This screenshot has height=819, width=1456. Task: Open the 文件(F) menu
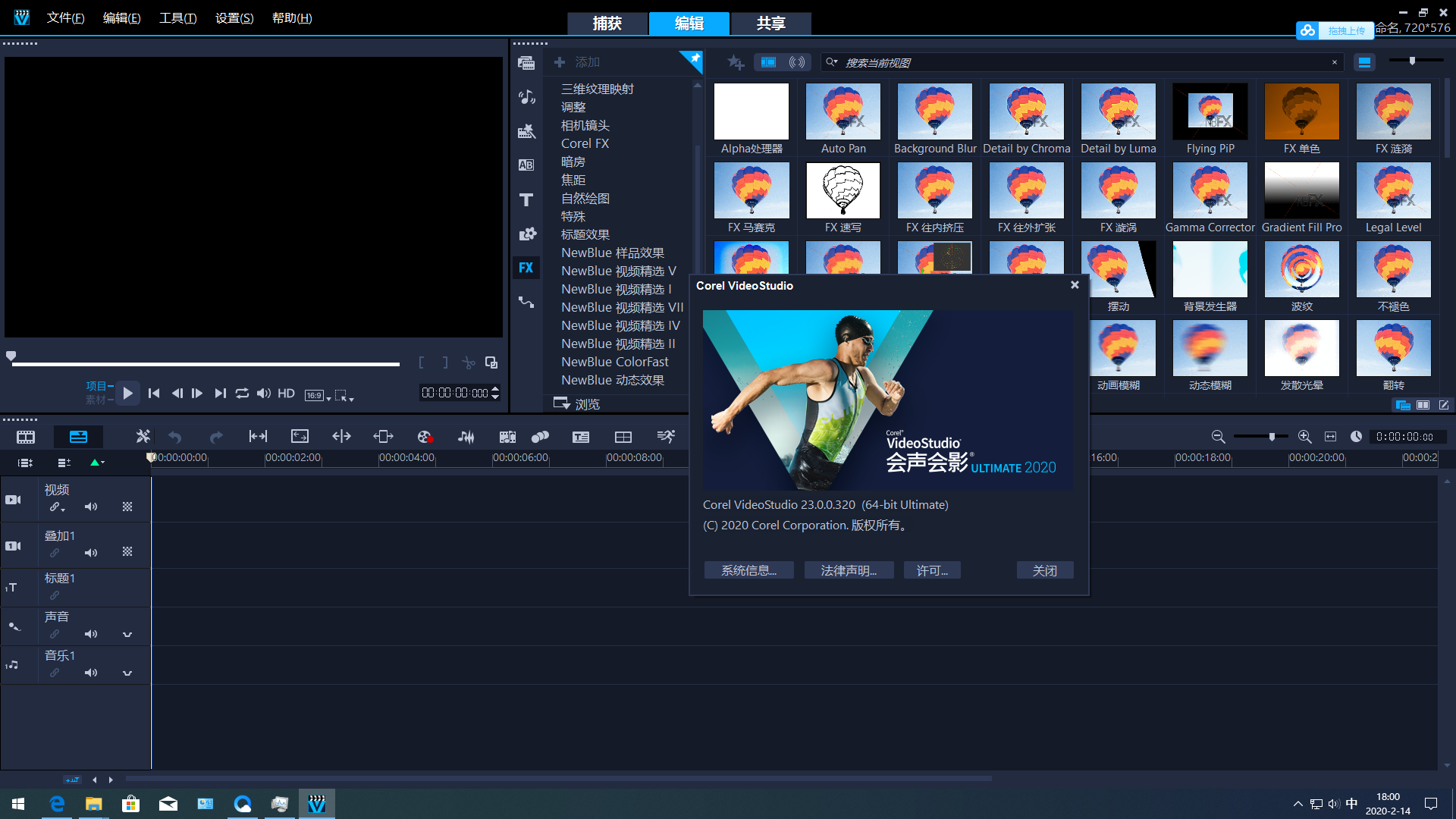tap(65, 18)
